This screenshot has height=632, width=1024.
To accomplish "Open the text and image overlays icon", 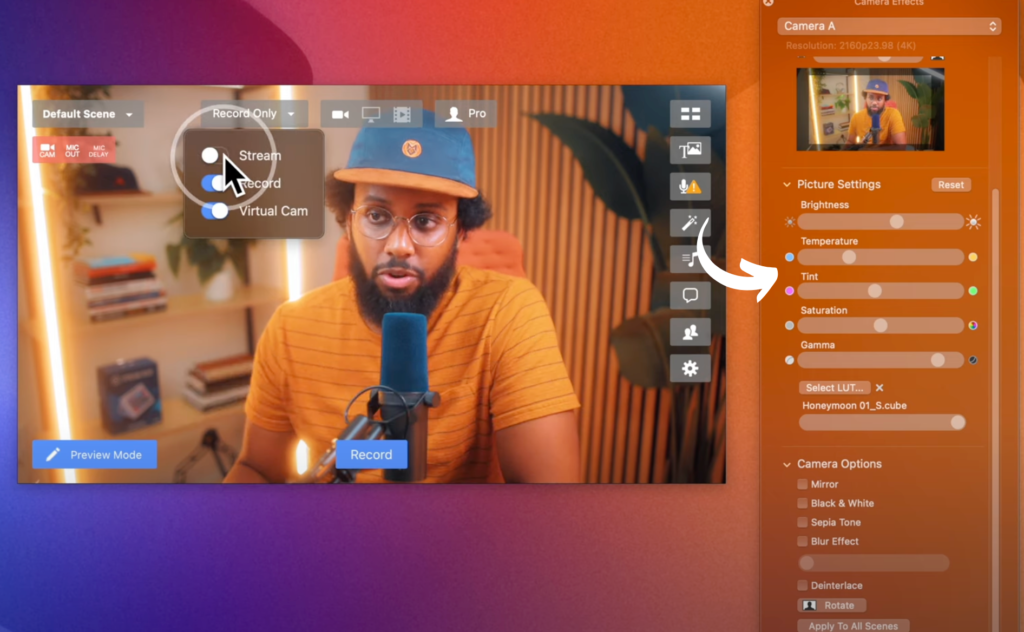I will coord(690,150).
